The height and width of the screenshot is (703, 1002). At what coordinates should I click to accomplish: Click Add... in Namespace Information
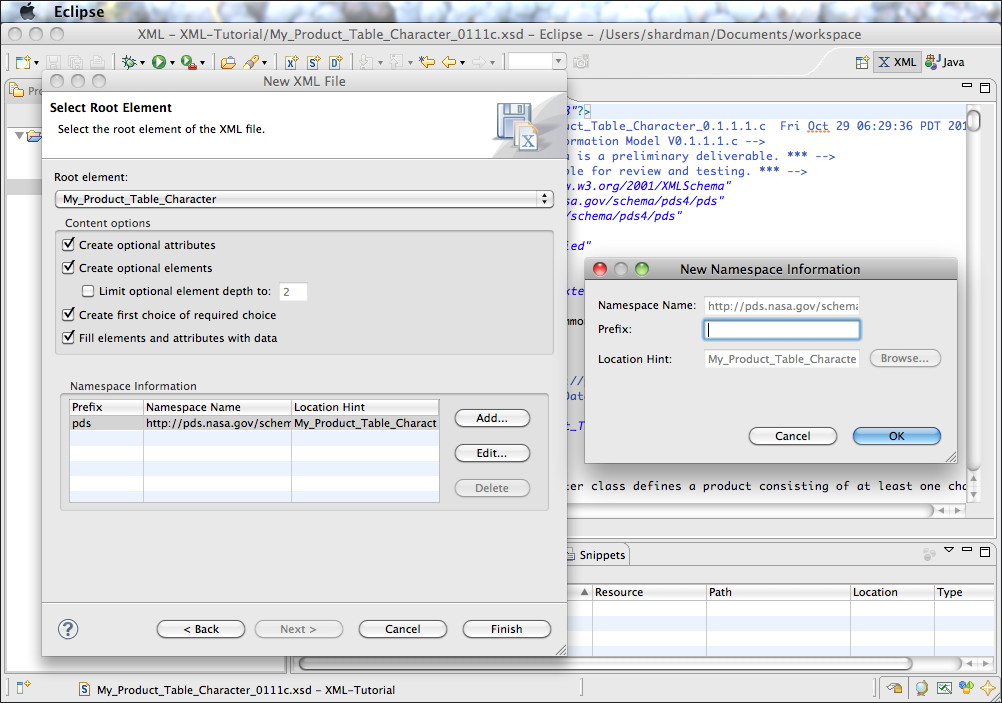pos(492,418)
